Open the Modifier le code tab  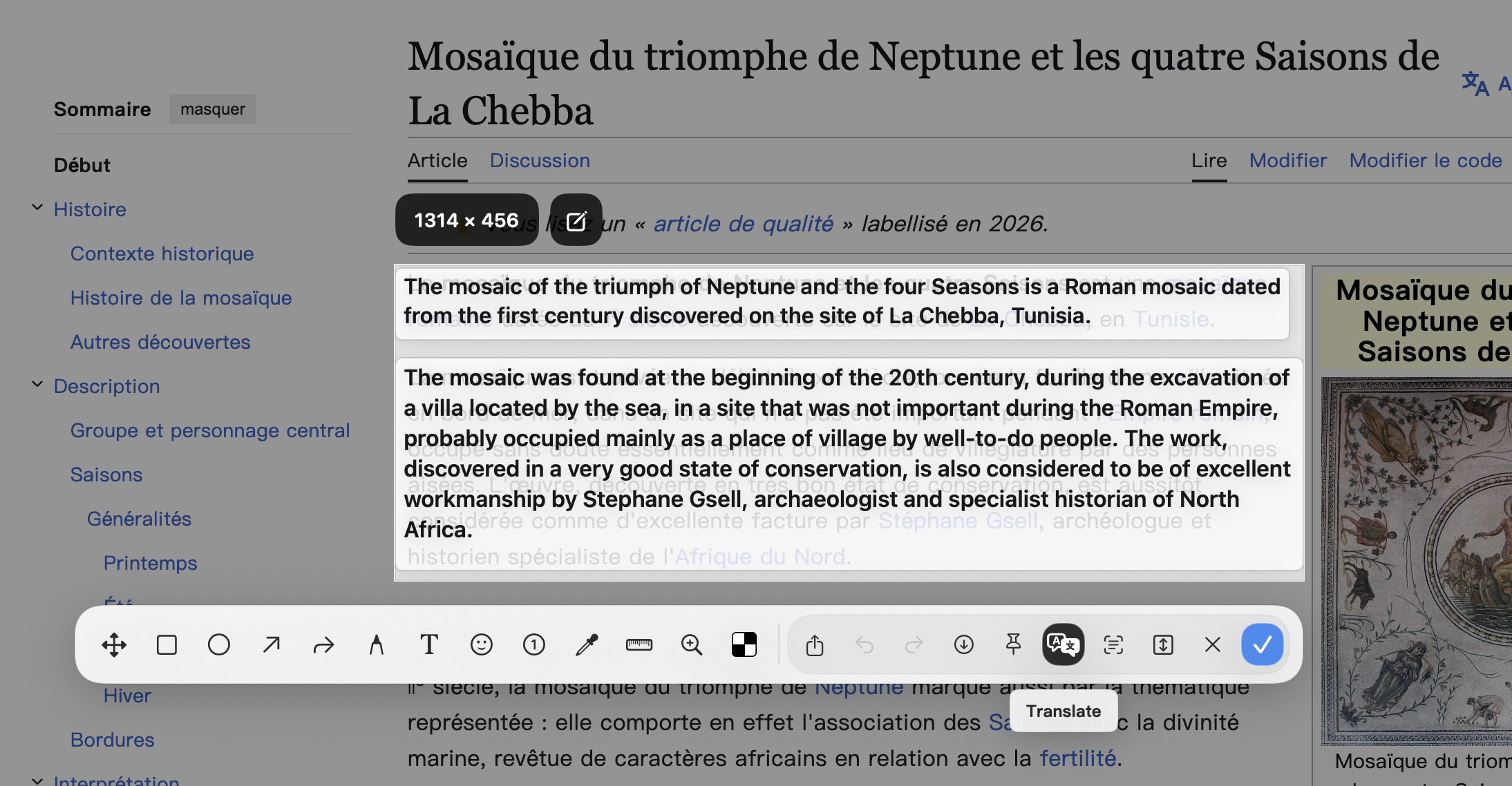(1426, 160)
